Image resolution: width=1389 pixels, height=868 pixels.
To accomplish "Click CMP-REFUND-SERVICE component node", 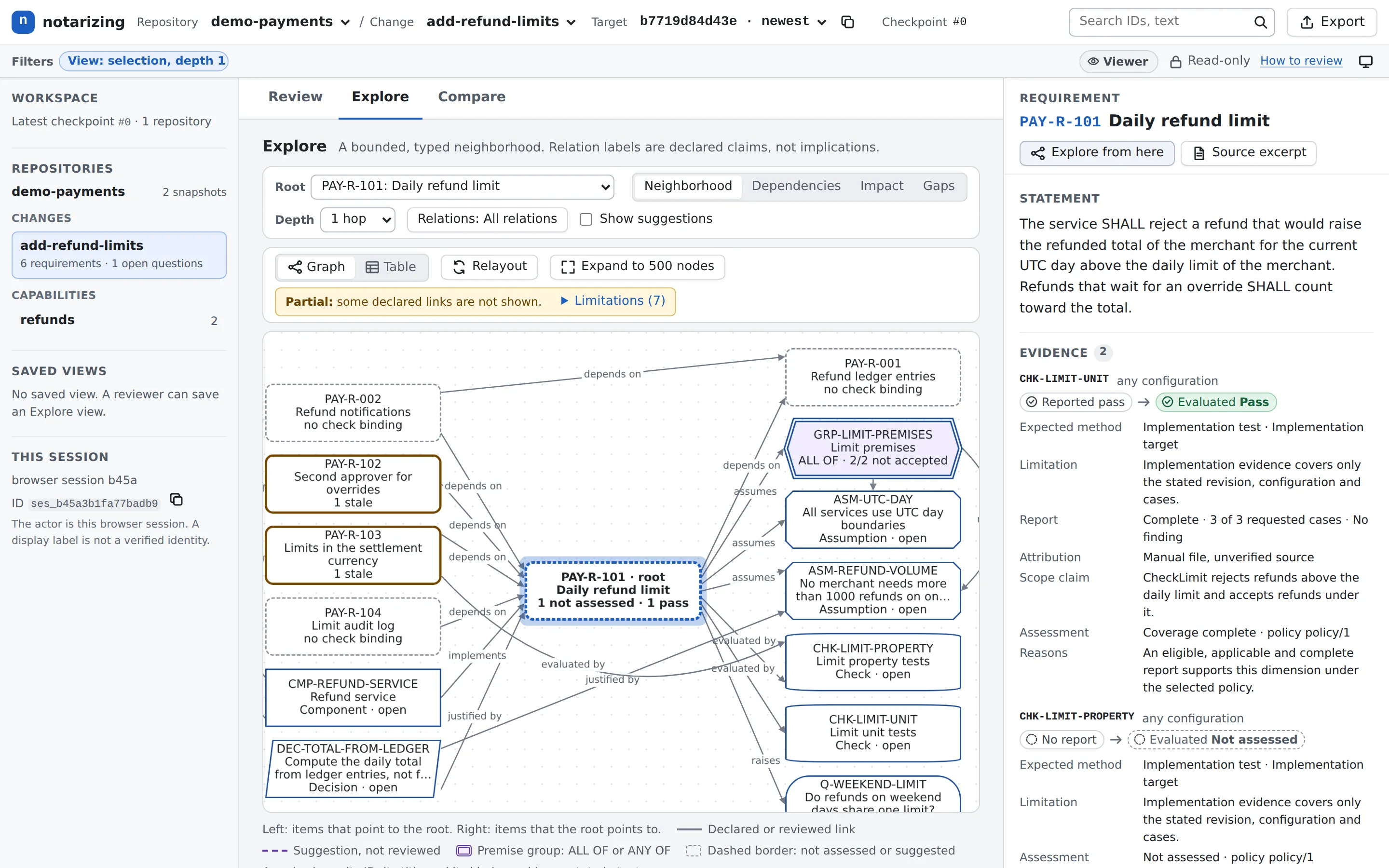I will point(353,697).
